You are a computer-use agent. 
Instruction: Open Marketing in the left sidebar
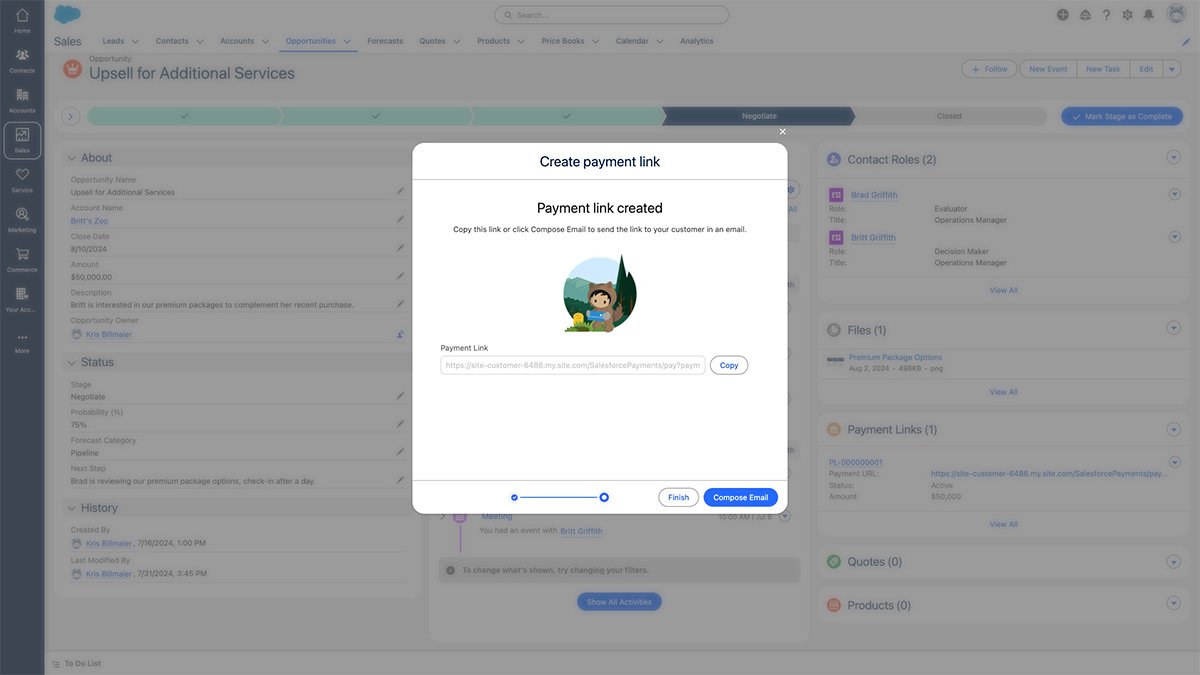(x=22, y=219)
